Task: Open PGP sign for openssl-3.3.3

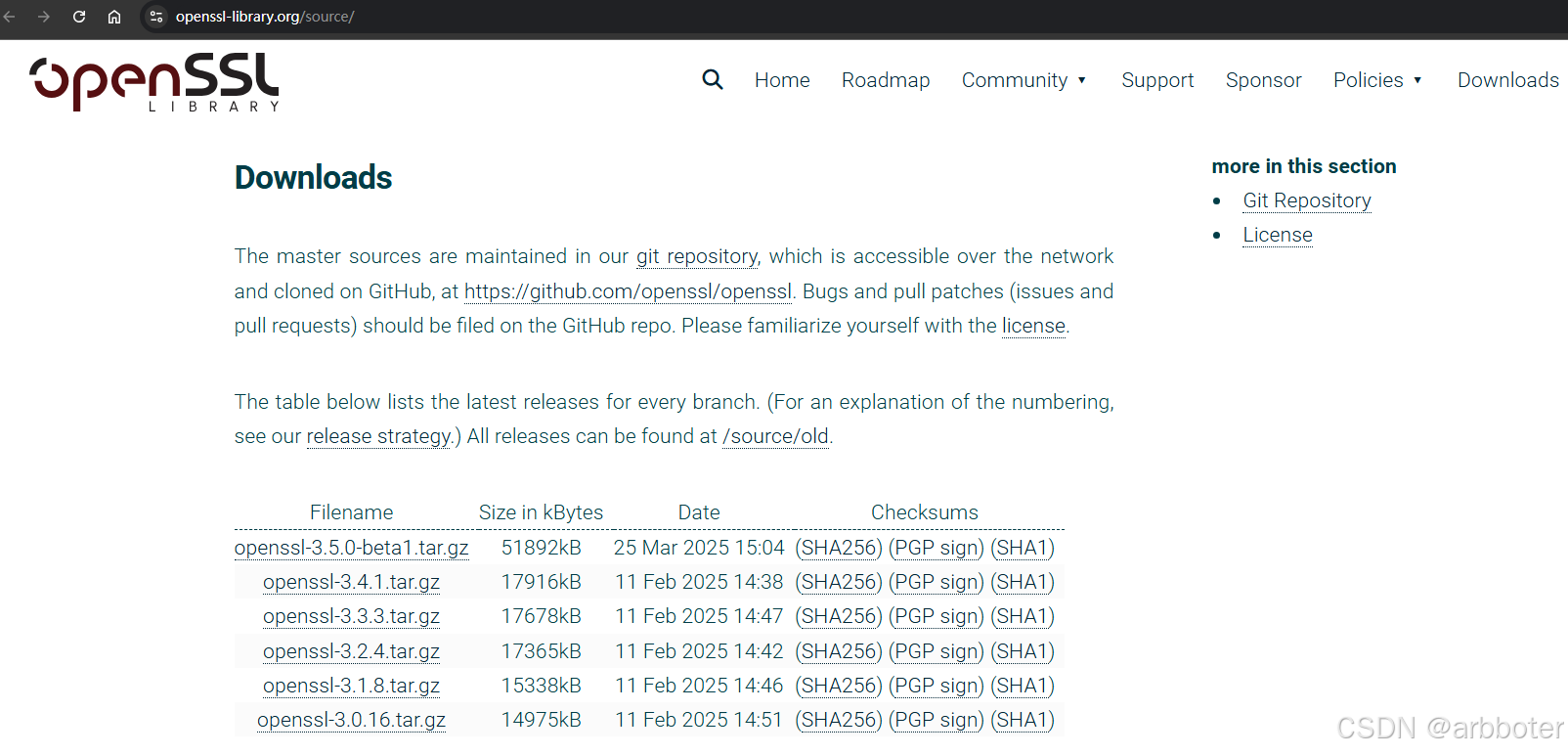Action: [x=936, y=616]
